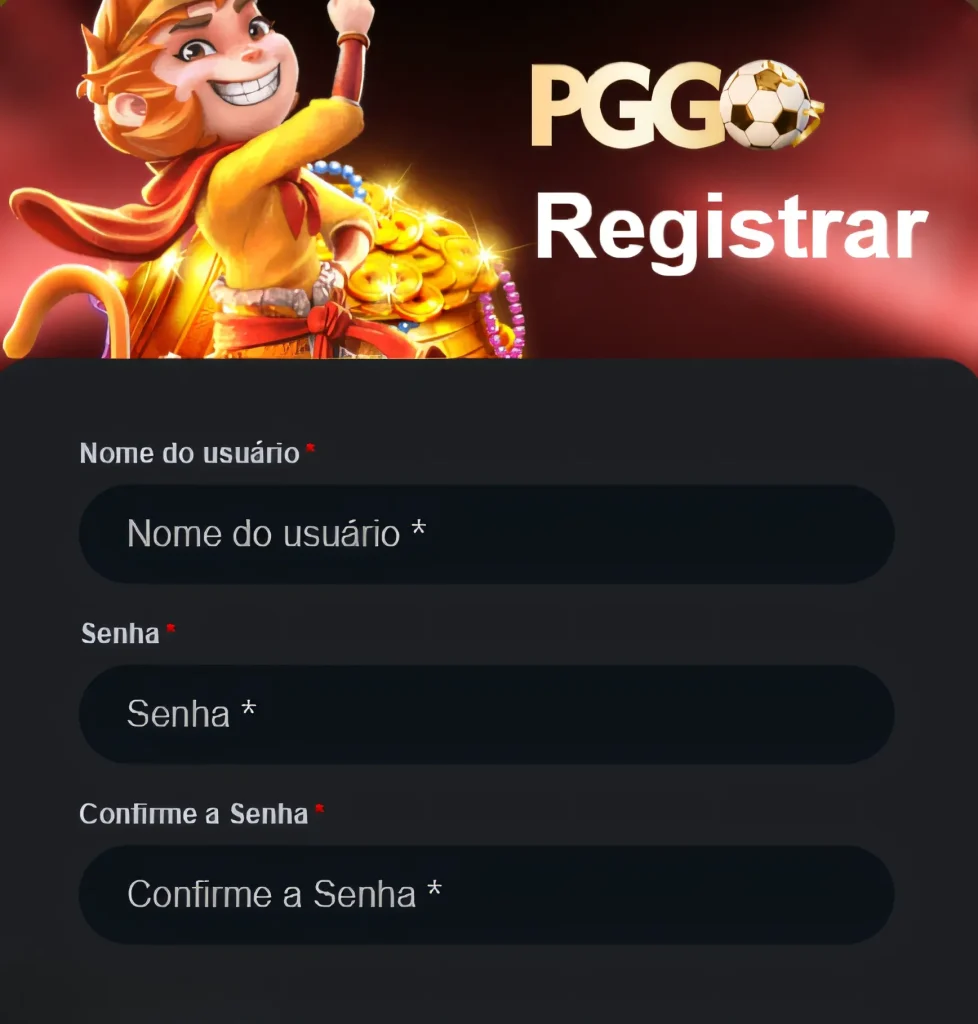Click the soccer ball icon in the PGGO logo
This screenshot has width=978, height=1024.
pos(770,104)
